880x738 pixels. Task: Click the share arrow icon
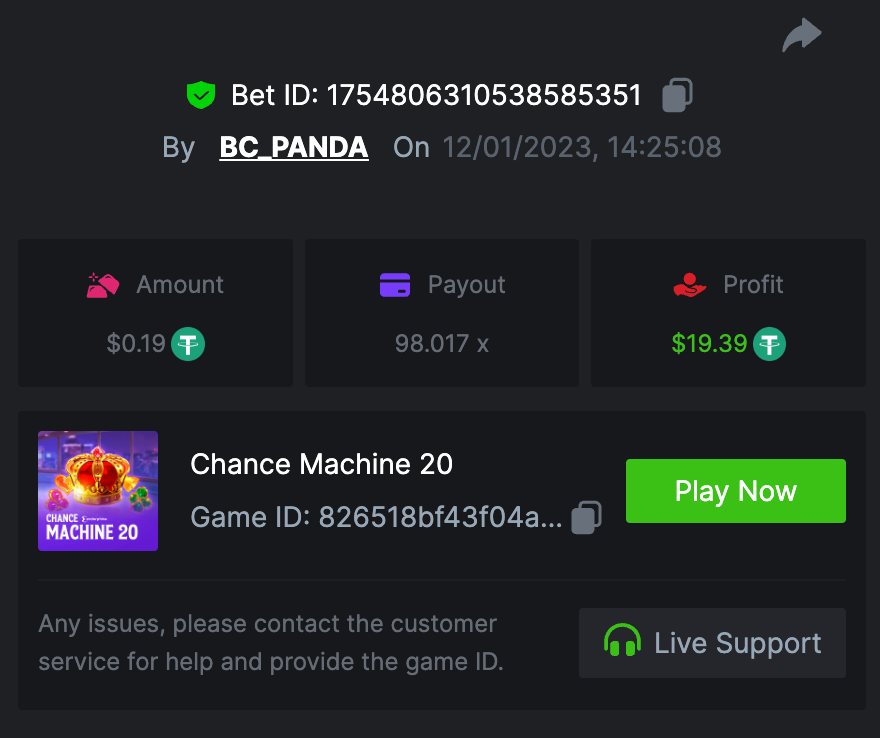point(801,36)
